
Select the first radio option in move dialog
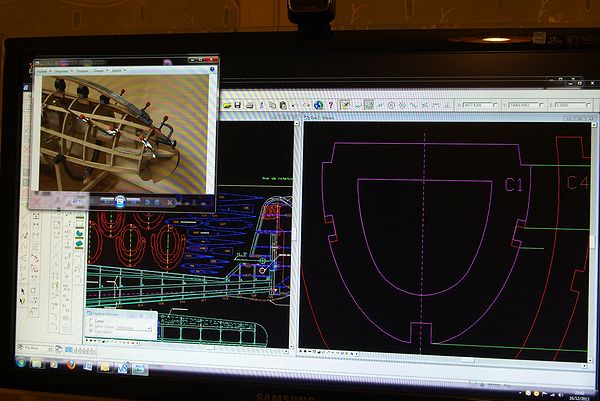click(91, 320)
